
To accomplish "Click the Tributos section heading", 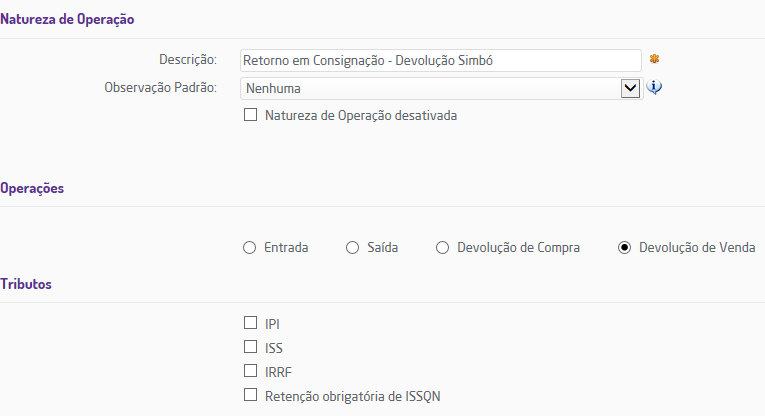I will (26, 284).
